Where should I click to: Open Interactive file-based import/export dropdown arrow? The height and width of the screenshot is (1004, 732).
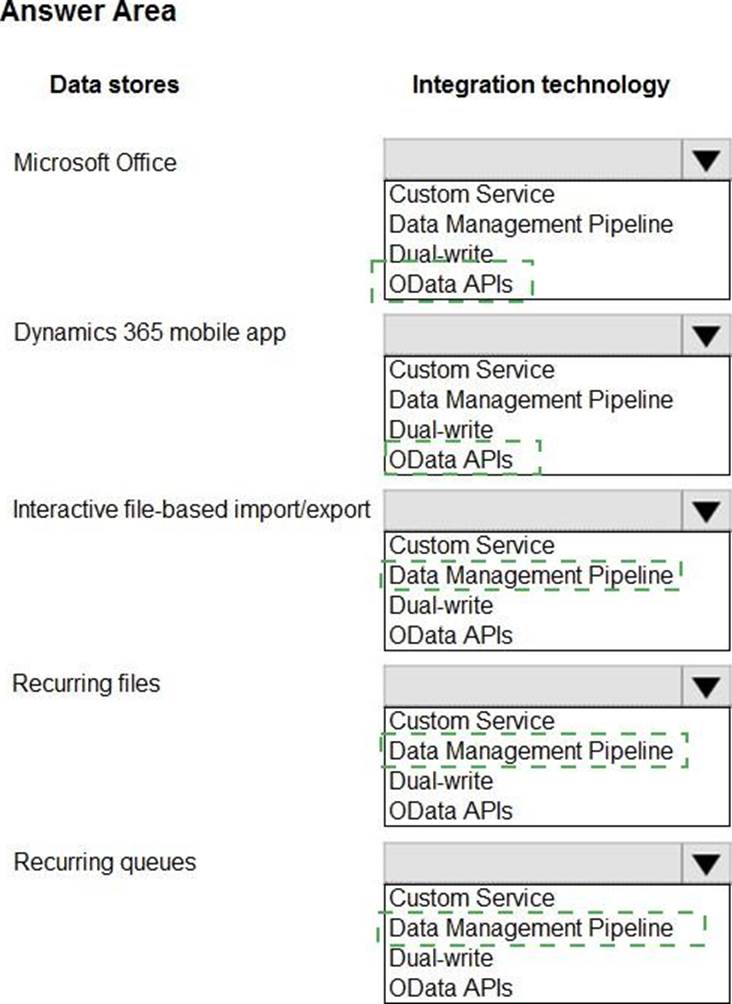pyautogui.click(x=705, y=511)
